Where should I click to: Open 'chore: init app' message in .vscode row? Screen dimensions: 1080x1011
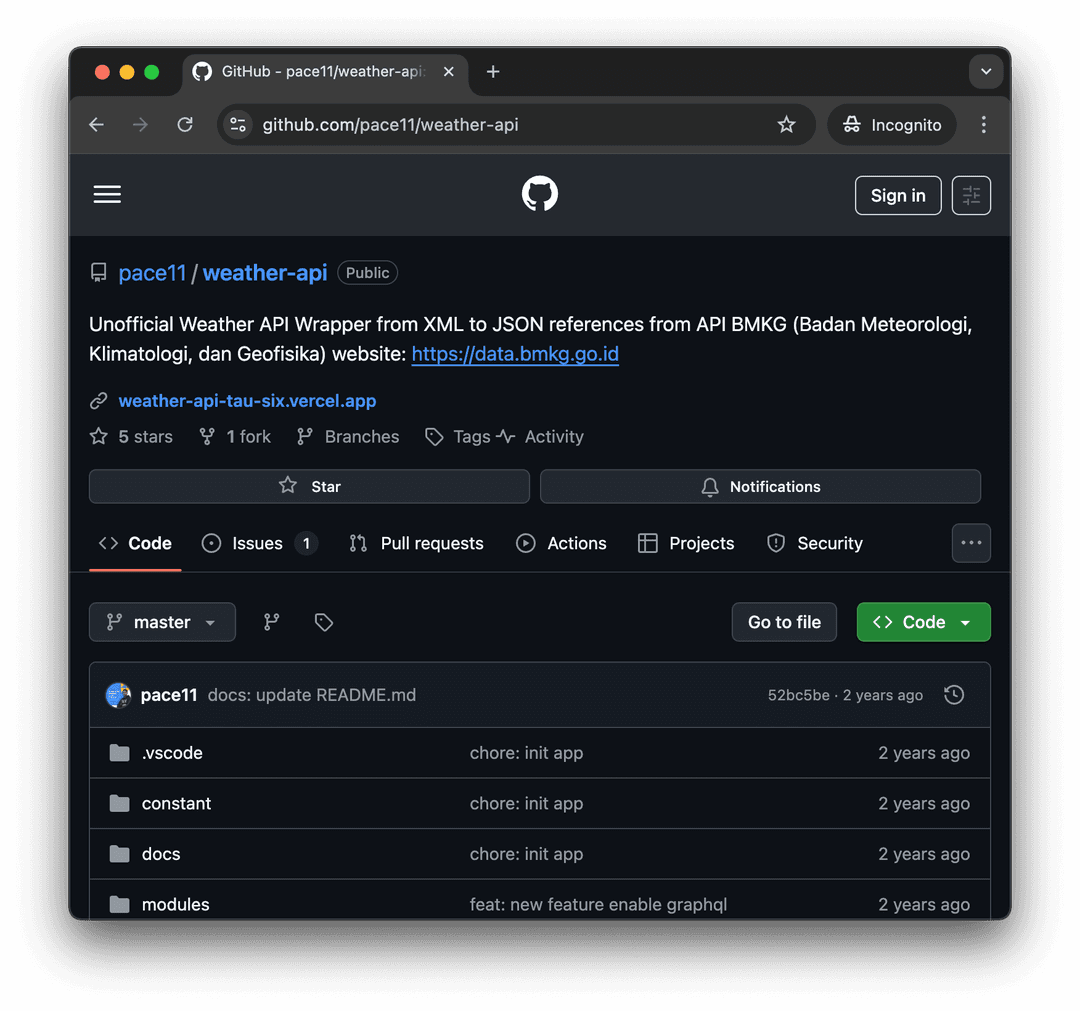[x=526, y=753]
